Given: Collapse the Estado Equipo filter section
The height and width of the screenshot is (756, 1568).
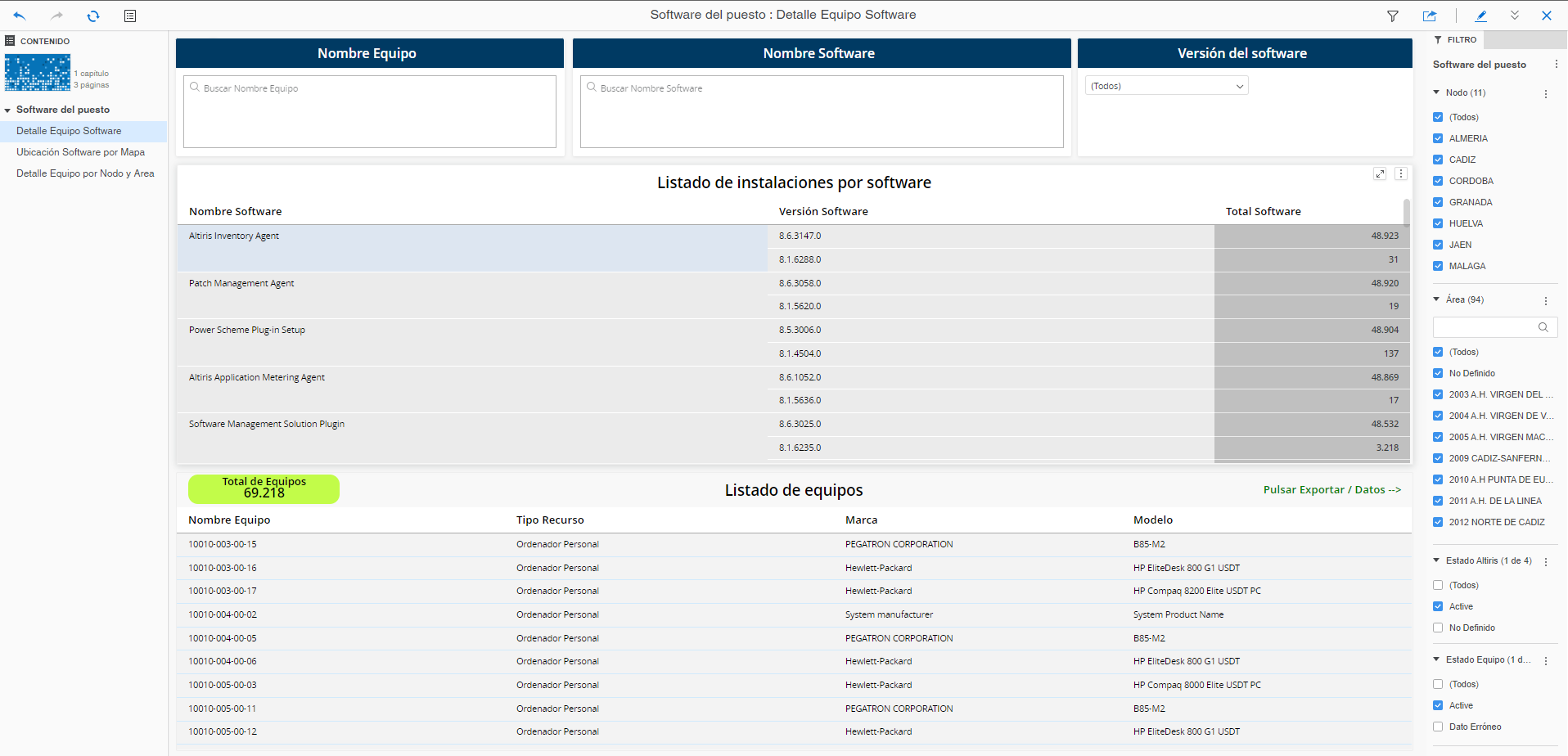Looking at the screenshot, I should point(1436,659).
